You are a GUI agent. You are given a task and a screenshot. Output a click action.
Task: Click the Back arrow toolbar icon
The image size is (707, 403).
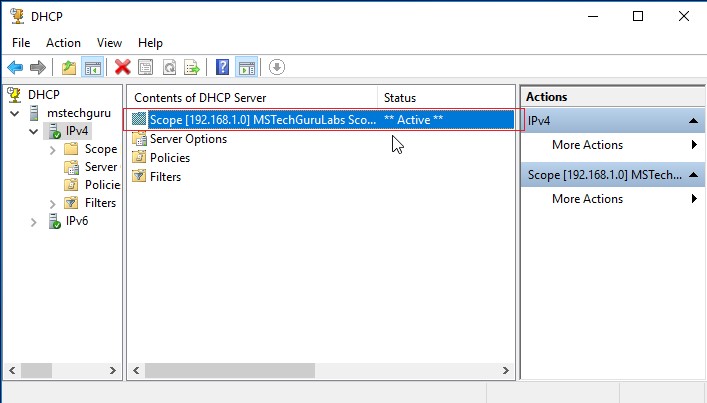pos(15,68)
